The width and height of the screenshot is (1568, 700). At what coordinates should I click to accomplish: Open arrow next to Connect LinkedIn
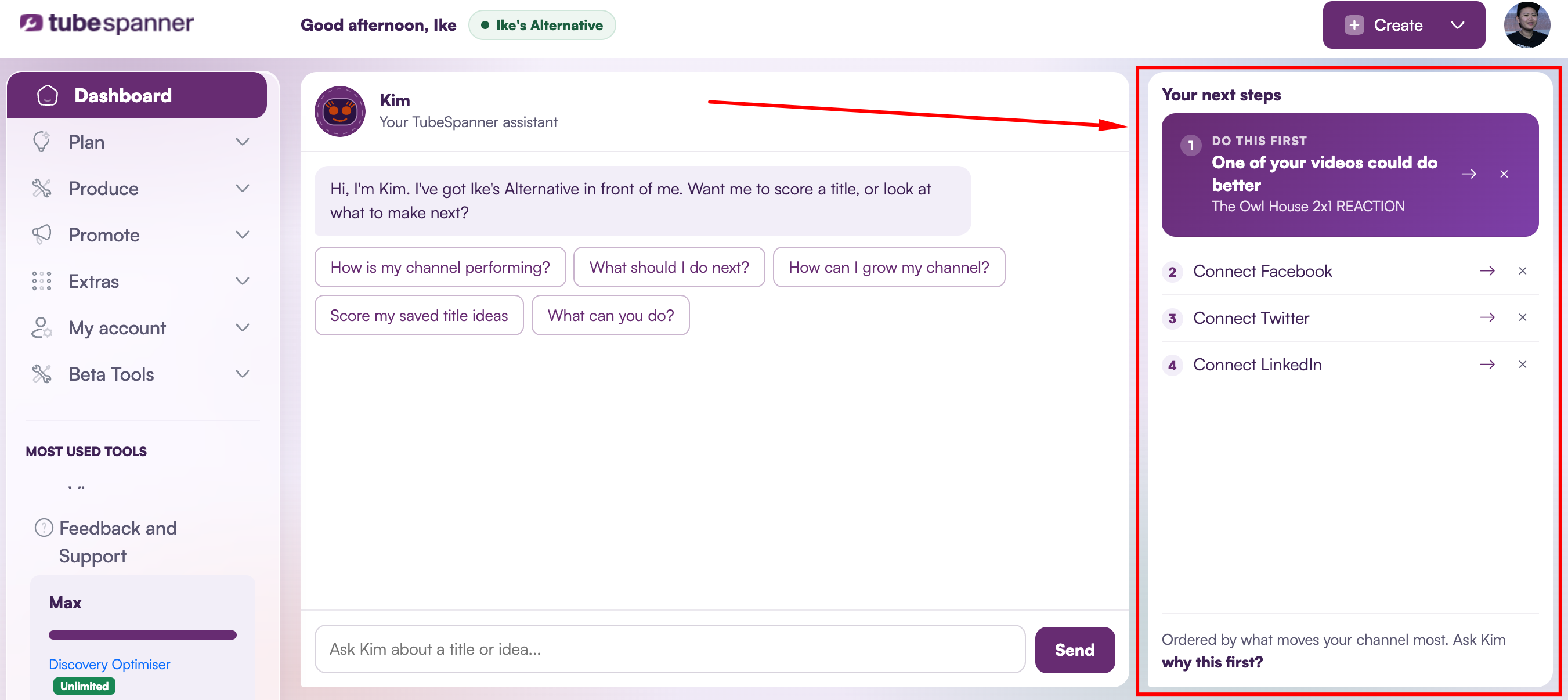point(1487,364)
